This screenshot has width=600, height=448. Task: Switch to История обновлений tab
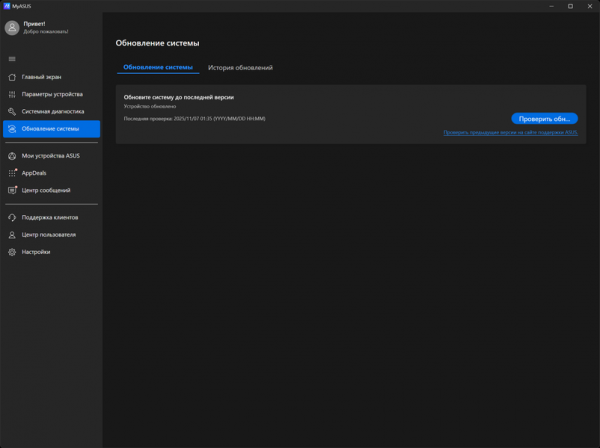(240, 67)
